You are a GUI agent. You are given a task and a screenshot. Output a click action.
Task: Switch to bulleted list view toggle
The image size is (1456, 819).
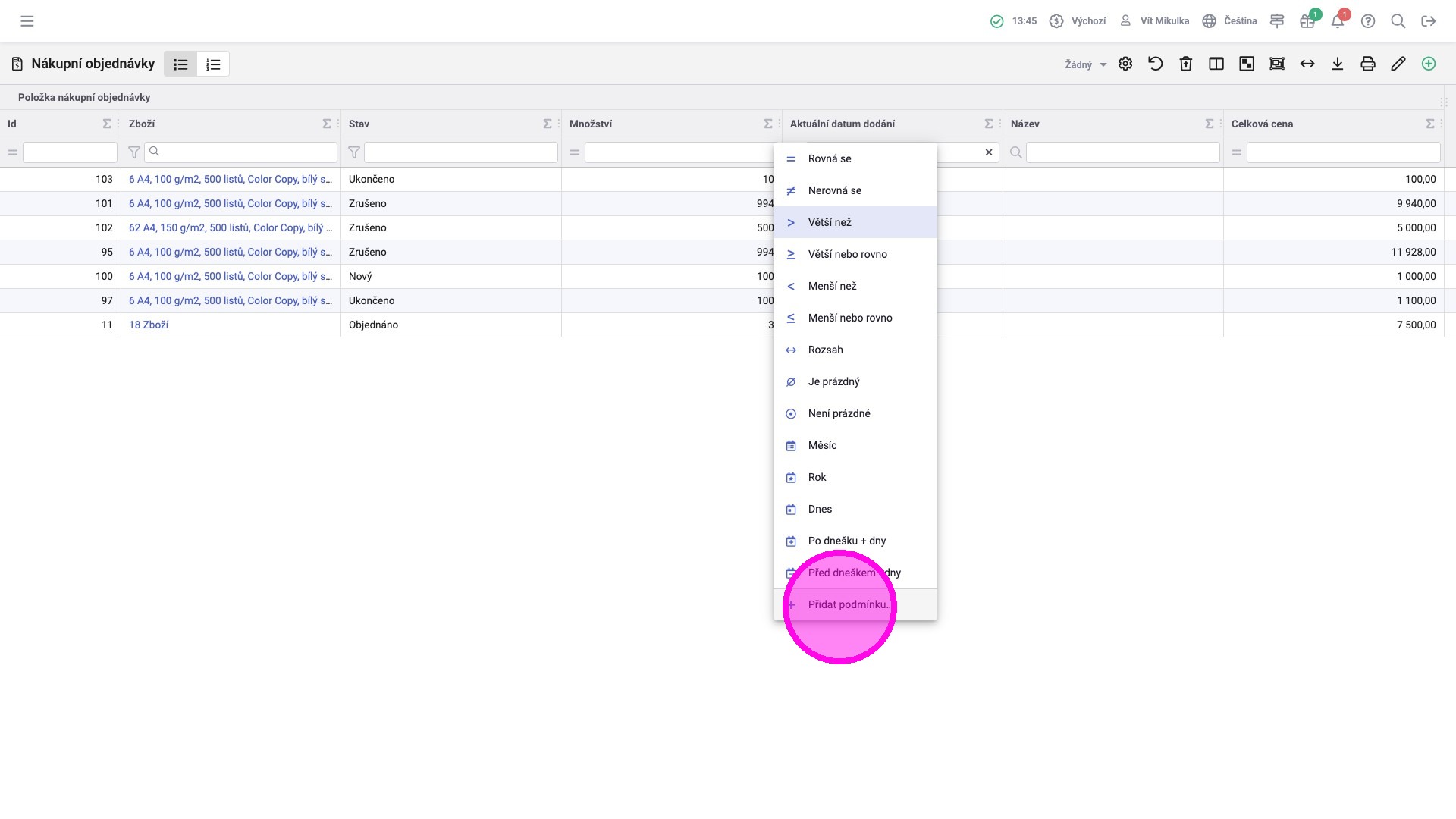click(180, 64)
